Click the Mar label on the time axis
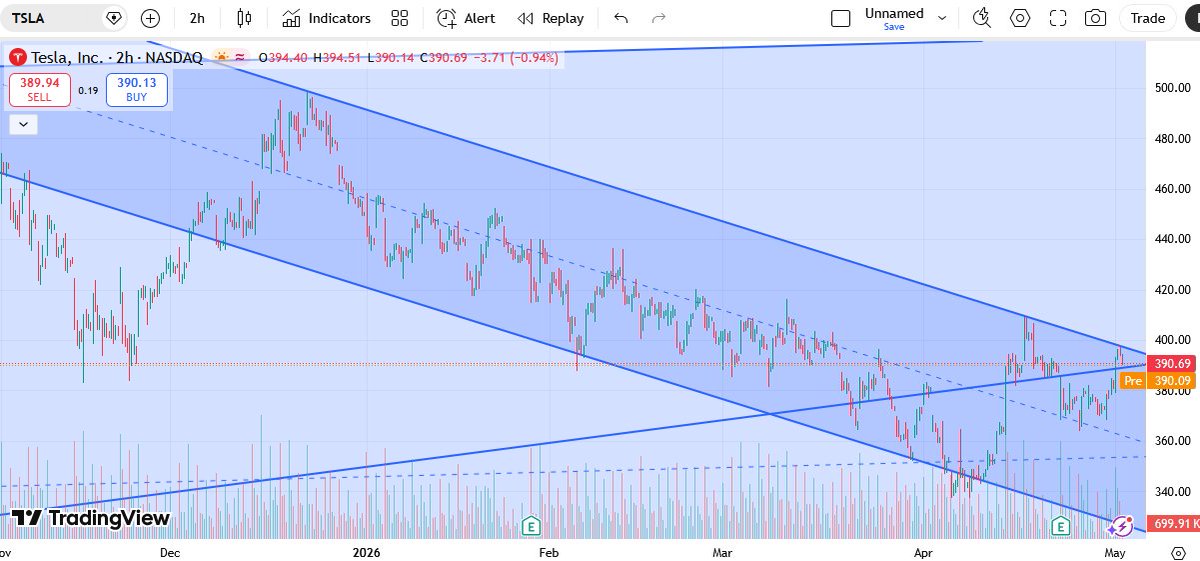Viewport: 1200px width, 561px height. 722,552
